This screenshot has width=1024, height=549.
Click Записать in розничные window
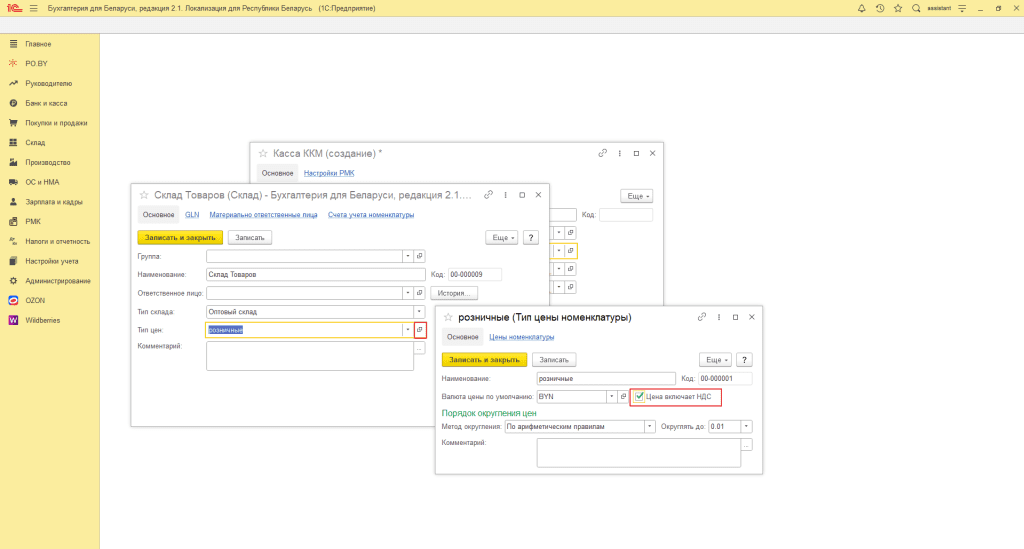pos(554,360)
